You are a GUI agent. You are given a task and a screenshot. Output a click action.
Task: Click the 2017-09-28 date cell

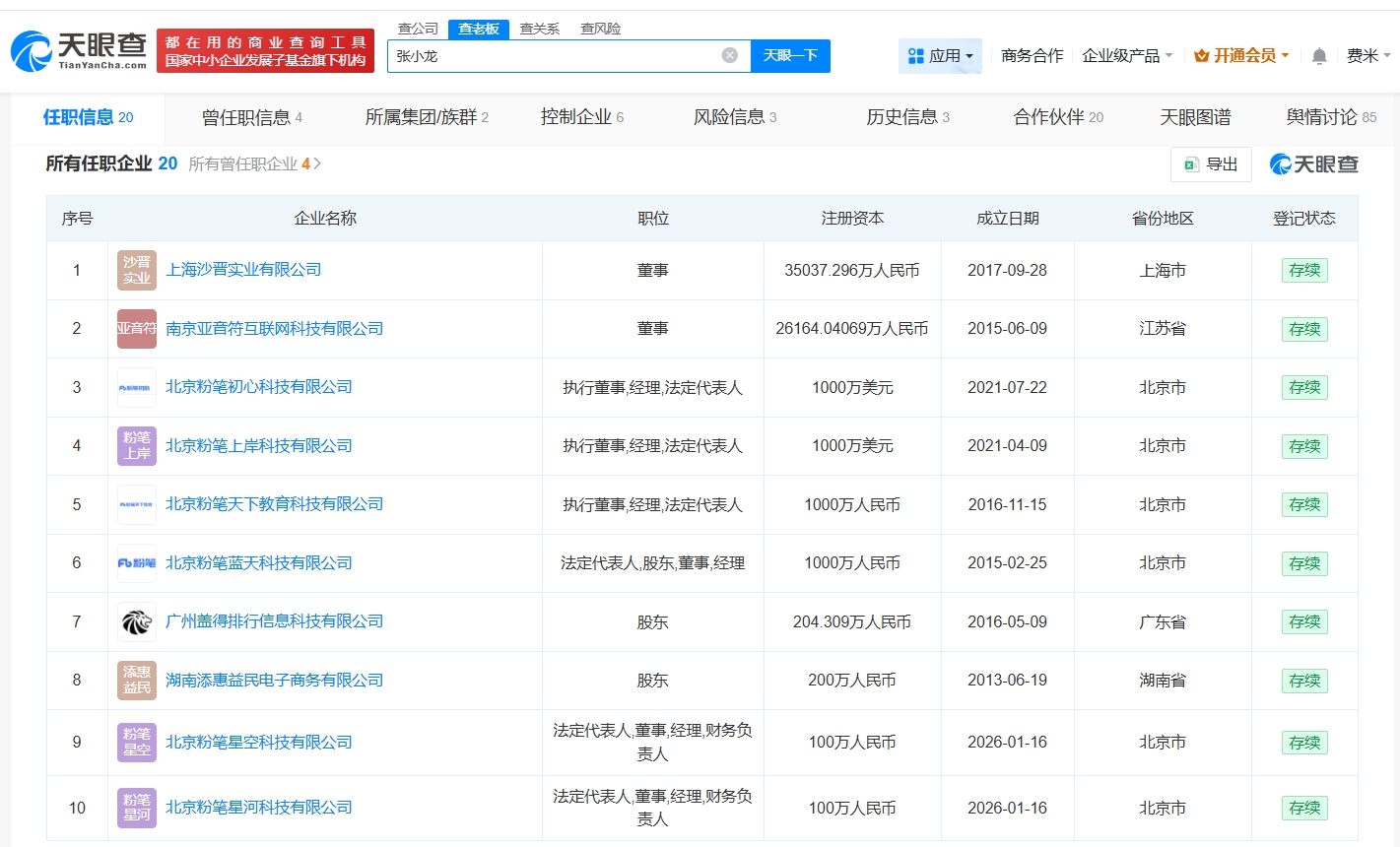(1007, 270)
